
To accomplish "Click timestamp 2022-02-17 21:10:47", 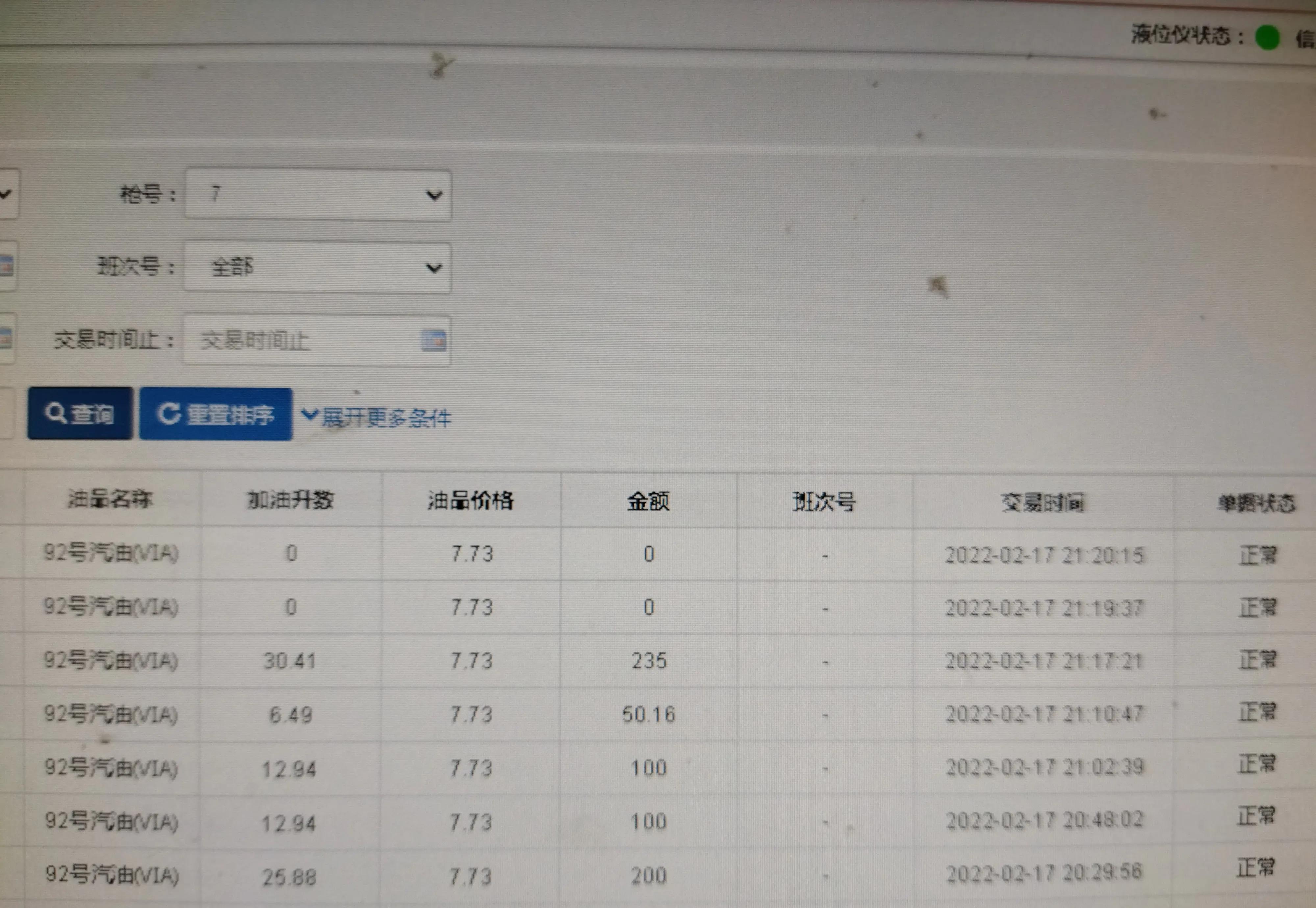I will pos(1044,714).
